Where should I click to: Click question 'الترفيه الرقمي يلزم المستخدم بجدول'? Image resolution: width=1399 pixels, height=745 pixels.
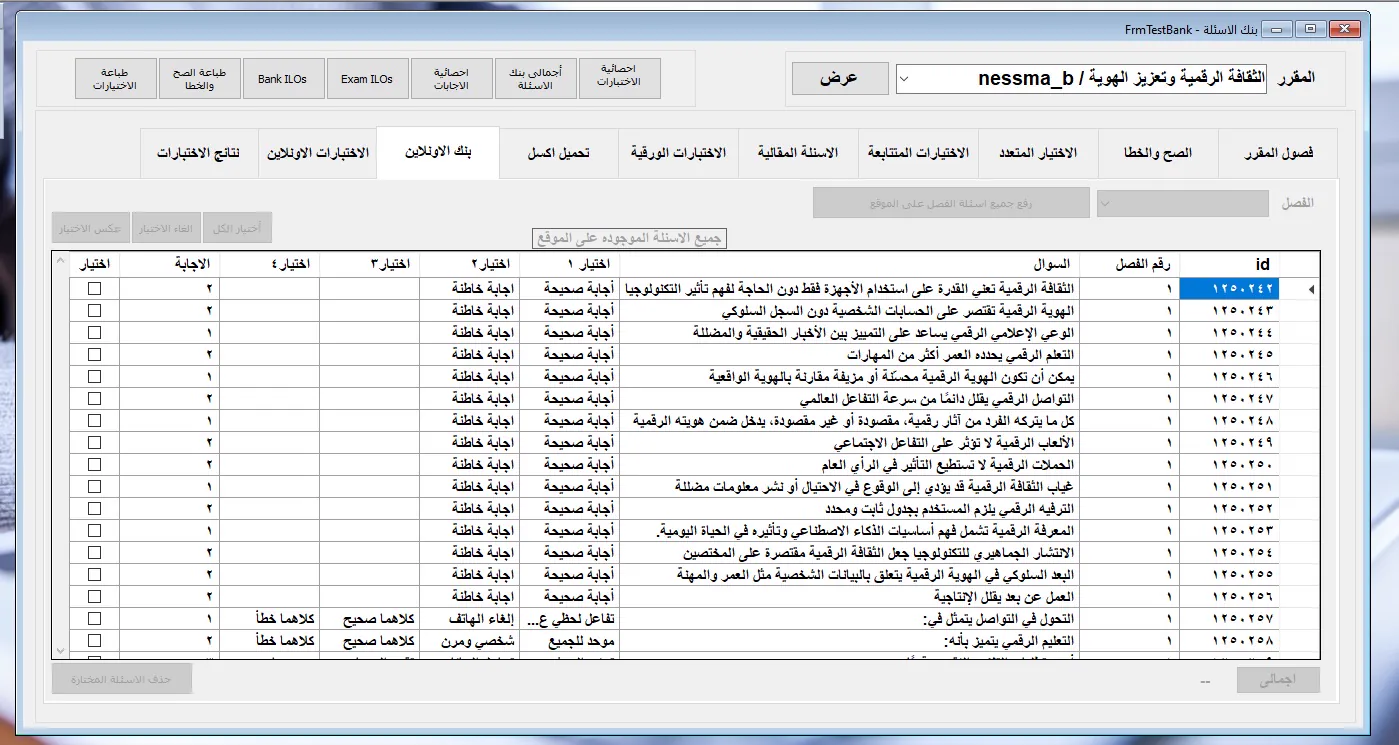click(x=850, y=509)
